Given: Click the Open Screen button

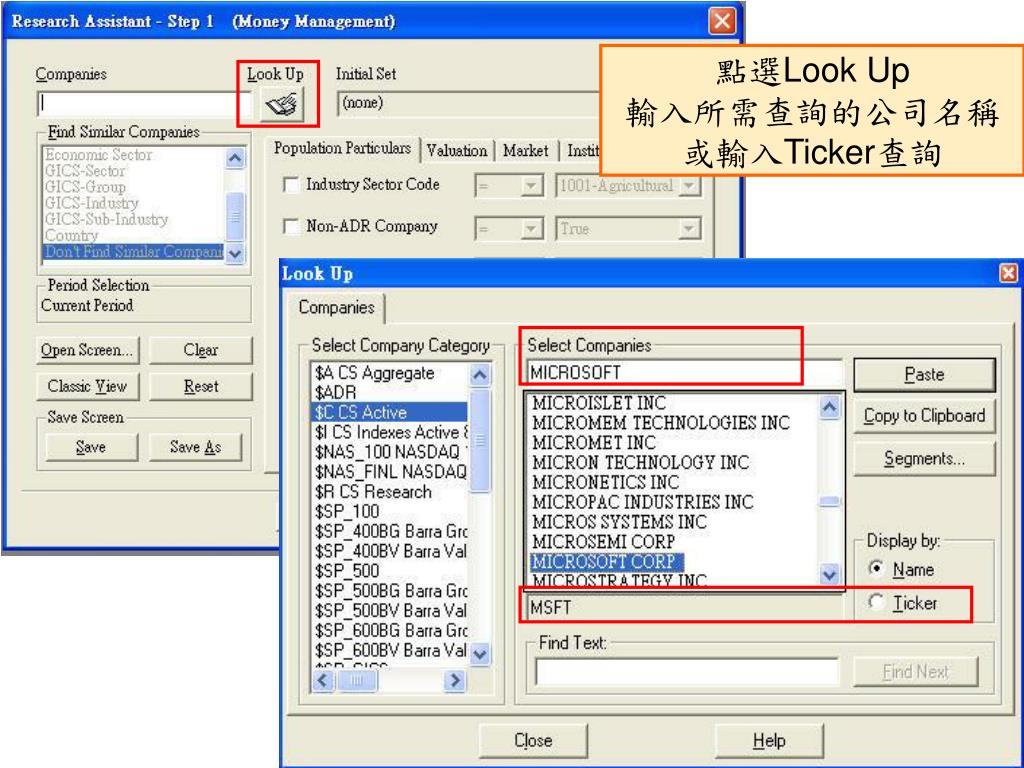Looking at the screenshot, I should [87, 350].
